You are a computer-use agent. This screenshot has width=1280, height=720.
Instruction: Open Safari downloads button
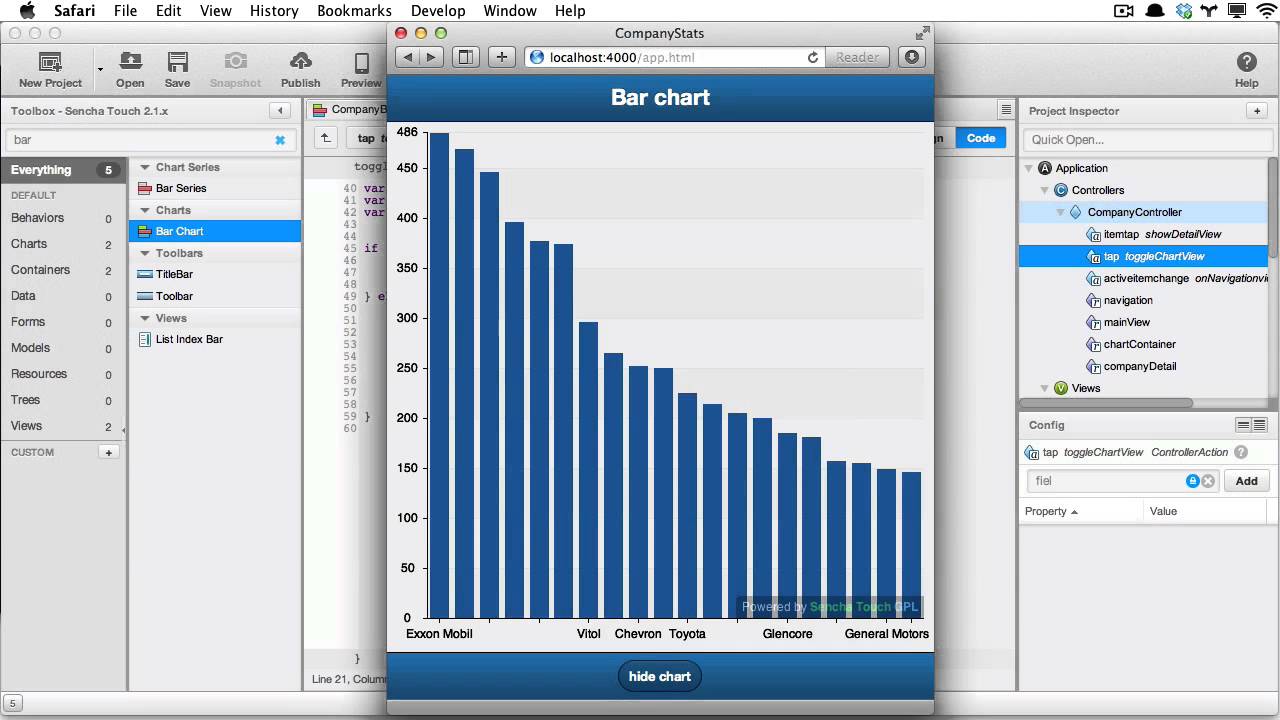[x=912, y=57]
